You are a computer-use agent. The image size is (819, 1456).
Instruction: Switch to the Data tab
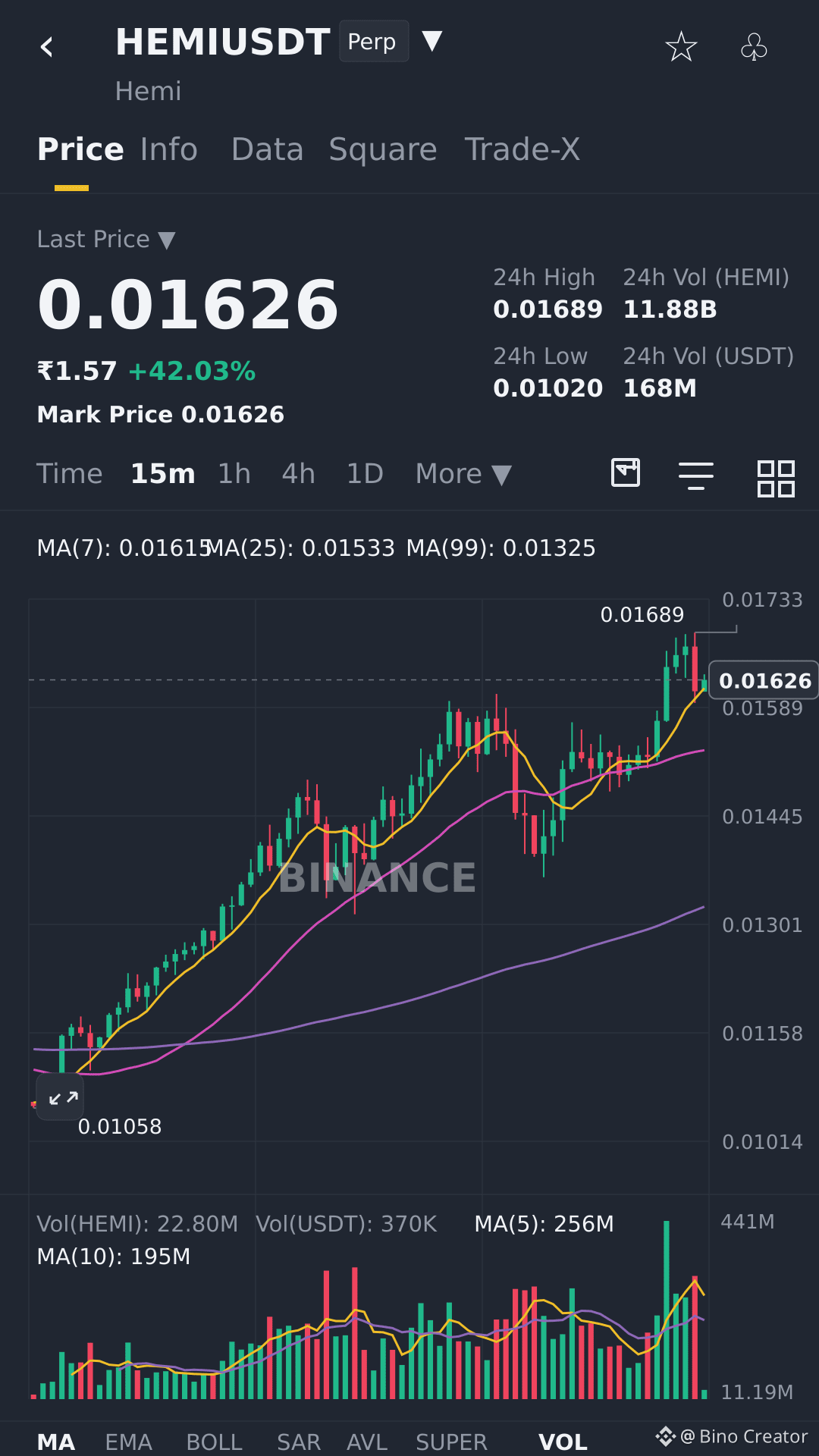tap(267, 149)
